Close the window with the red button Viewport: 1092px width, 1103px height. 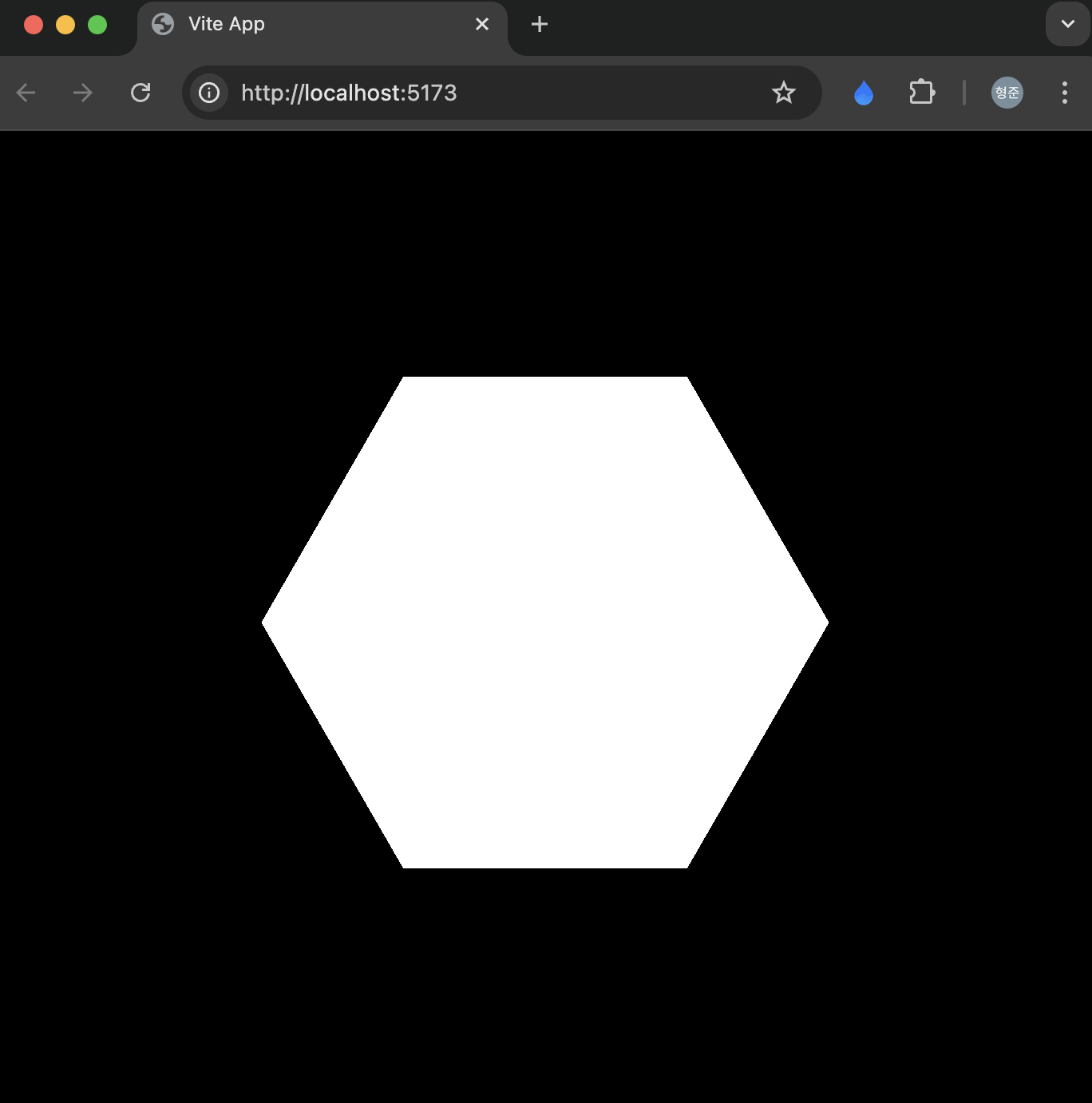click(34, 25)
